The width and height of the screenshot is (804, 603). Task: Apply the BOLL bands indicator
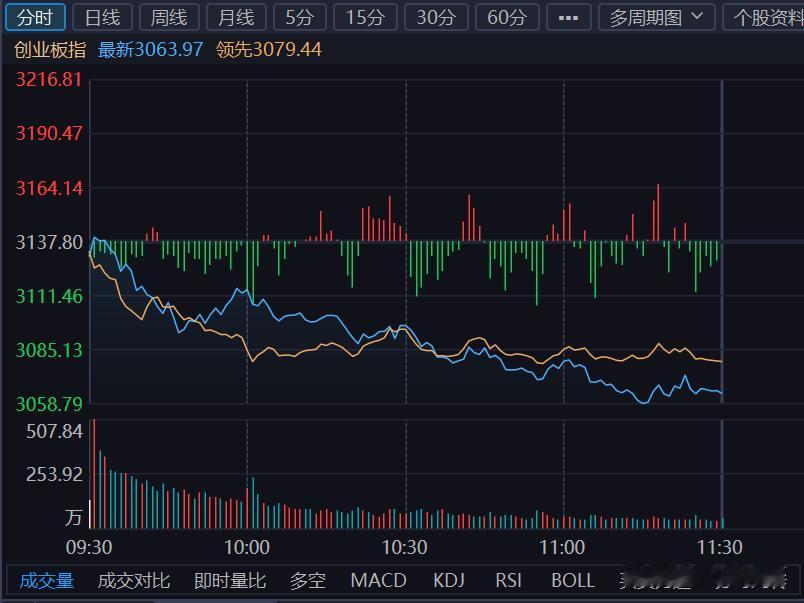point(573,580)
